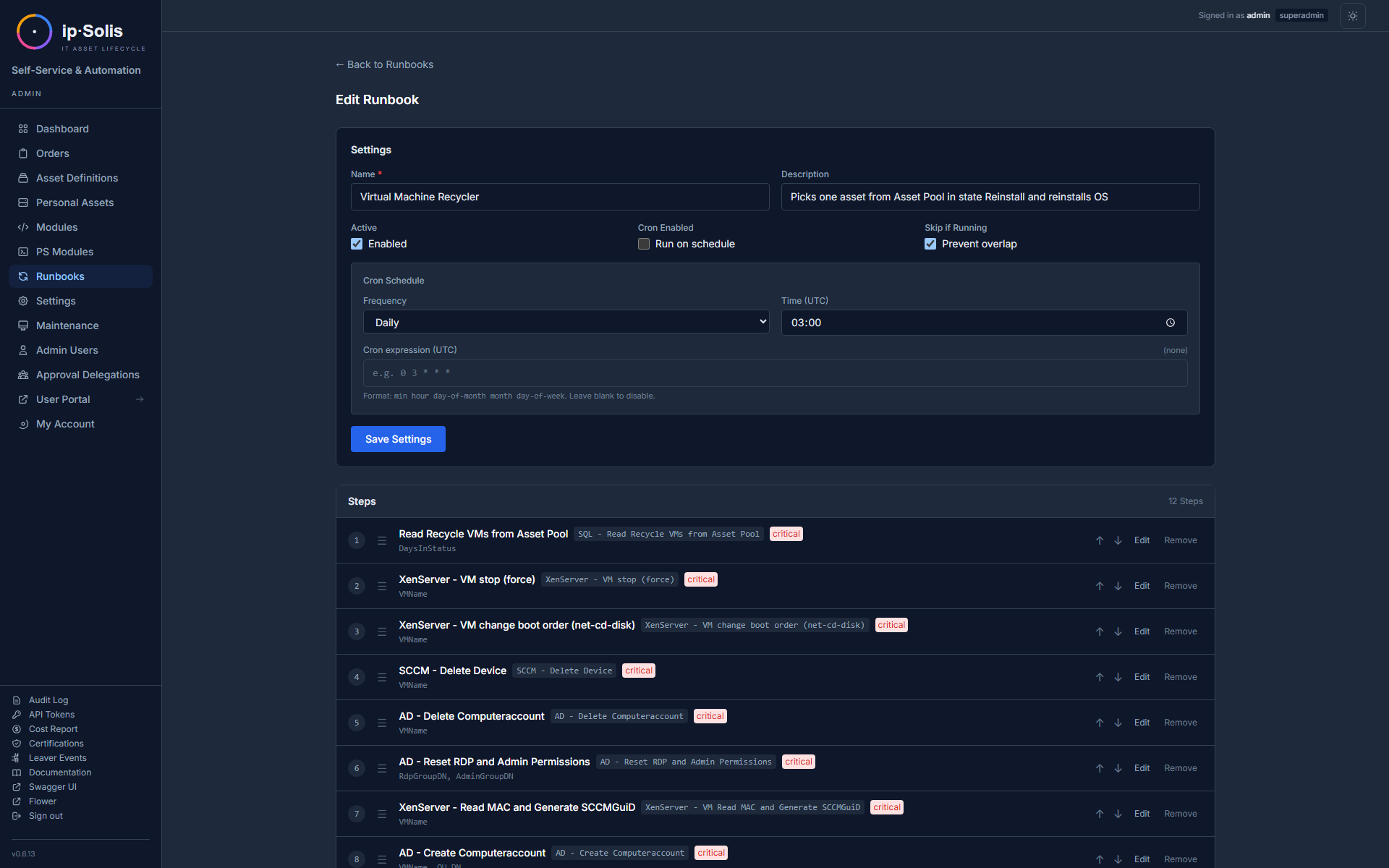The width and height of the screenshot is (1389, 868).
Task: Open Audit Log from the sidebar
Action: click(48, 700)
